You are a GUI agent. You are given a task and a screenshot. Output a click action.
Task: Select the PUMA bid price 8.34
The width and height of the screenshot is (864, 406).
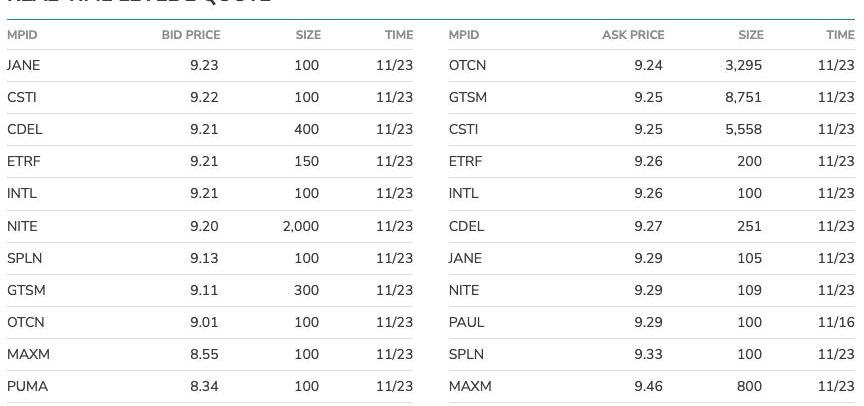tap(203, 386)
